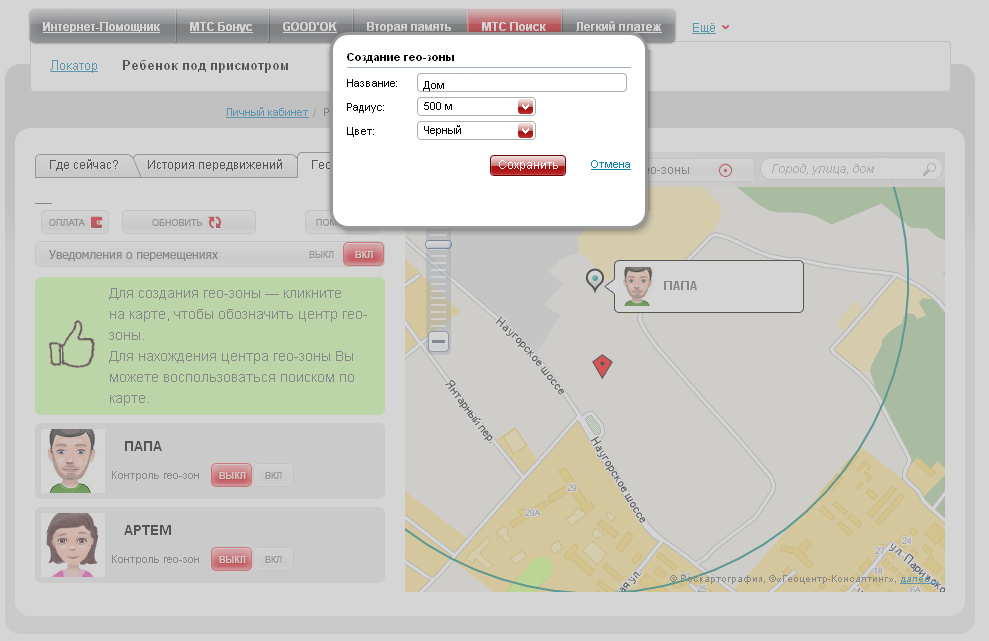Open Вторая память menu item

409,27
